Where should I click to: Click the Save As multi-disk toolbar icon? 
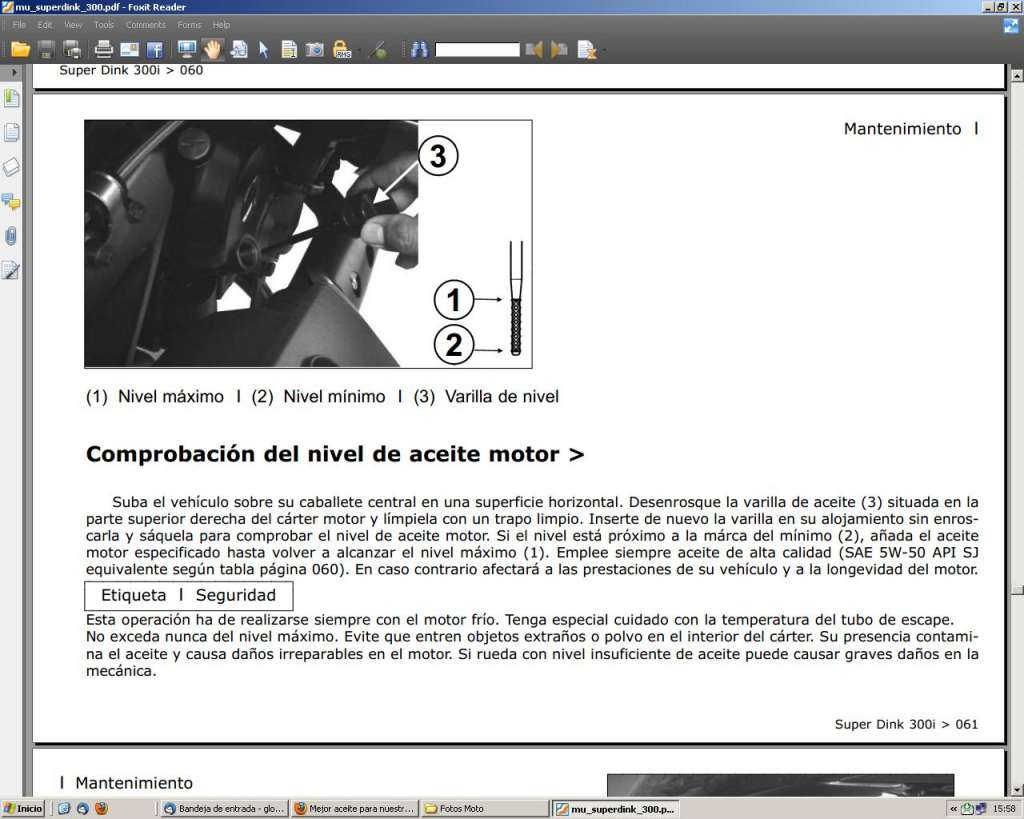pos(71,50)
